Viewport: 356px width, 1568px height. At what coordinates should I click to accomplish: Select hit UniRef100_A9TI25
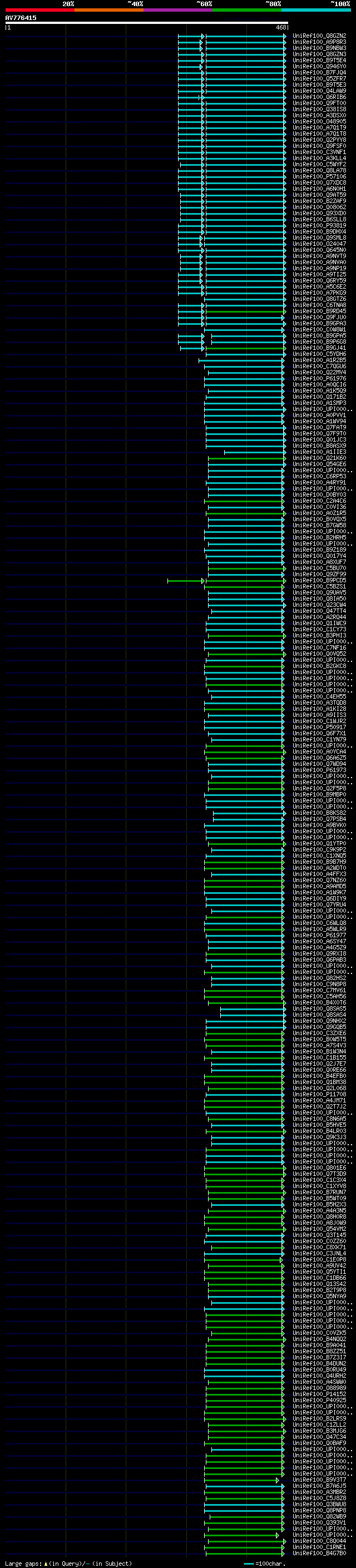click(x=319, y=275)
